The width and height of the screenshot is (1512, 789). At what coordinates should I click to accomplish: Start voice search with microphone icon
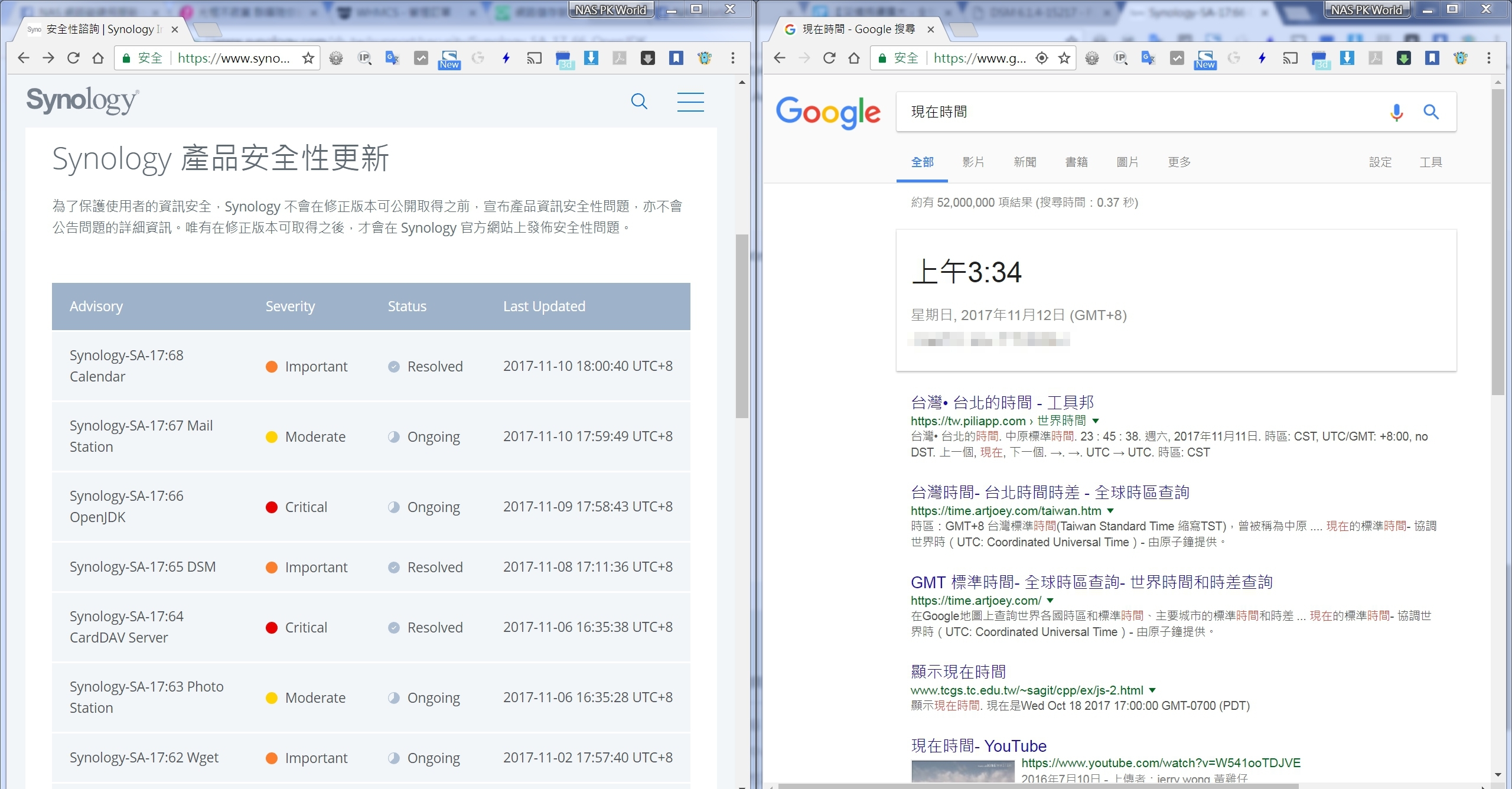pyautogui.click(x=1396, y=112)
